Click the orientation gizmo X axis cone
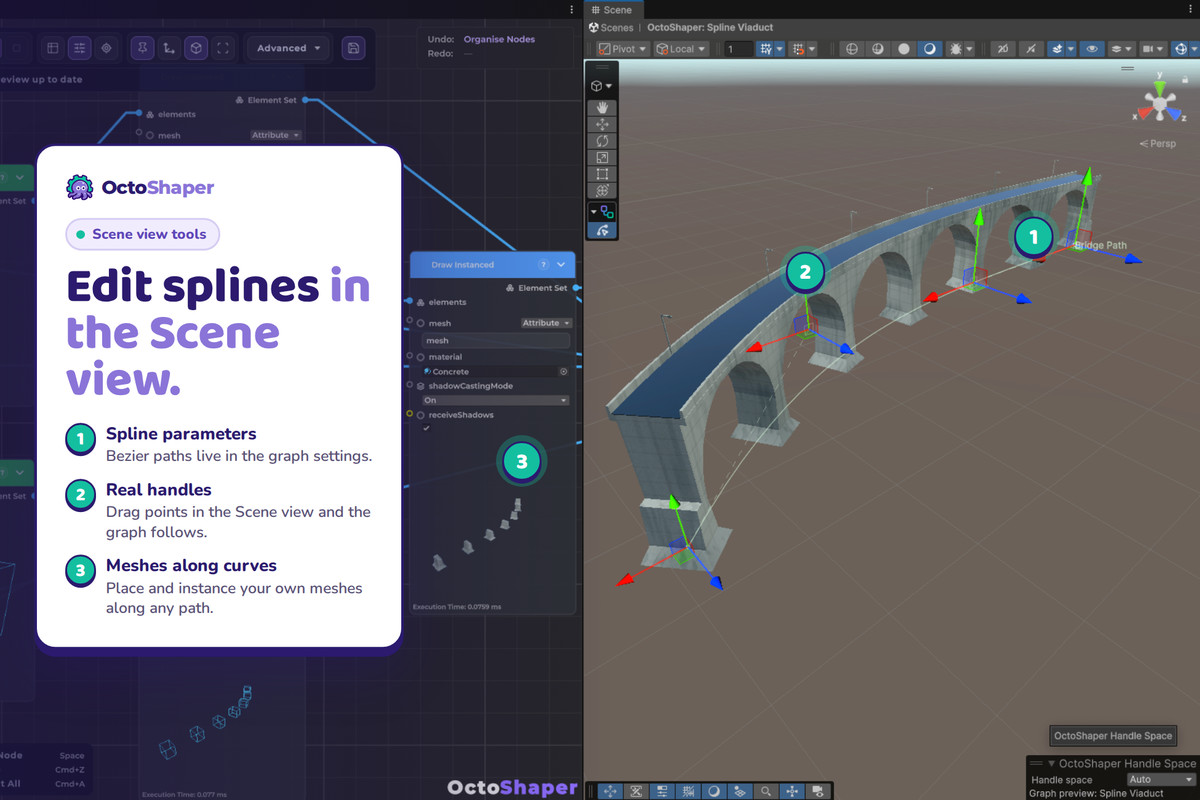This screenshot has width=1200, height=800. 1145,113
